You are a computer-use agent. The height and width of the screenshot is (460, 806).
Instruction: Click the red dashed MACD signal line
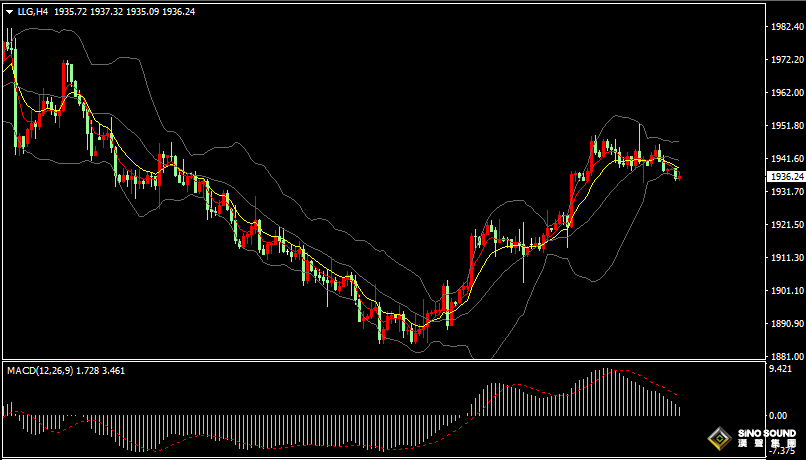pos(650,381)
